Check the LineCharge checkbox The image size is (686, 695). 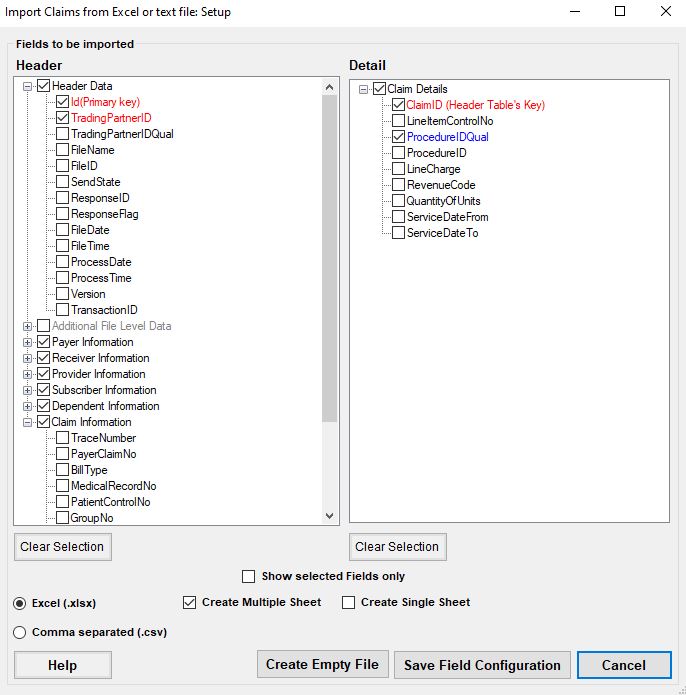pos(398,168)
